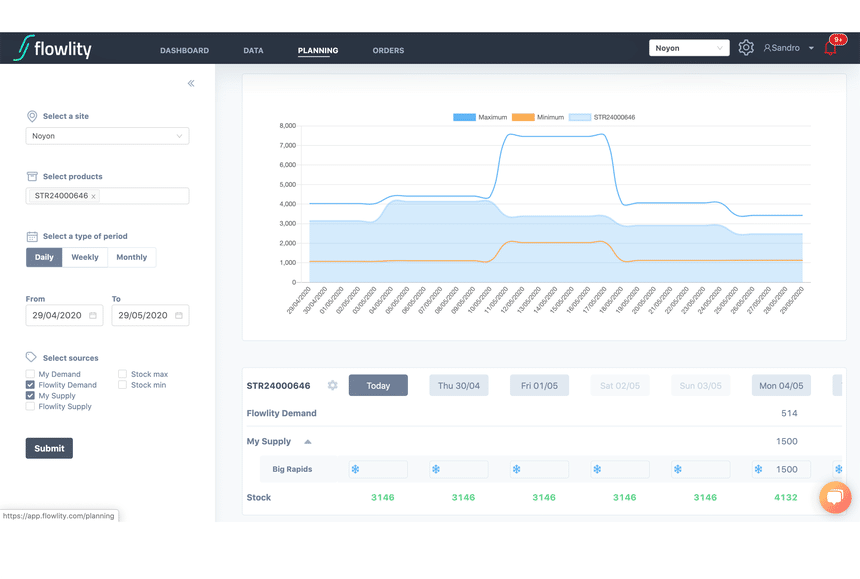The width and height of the screenshot is (860, 579).
Task: Collapse the My Supply row arrow
Action: [x=308, y=441]
